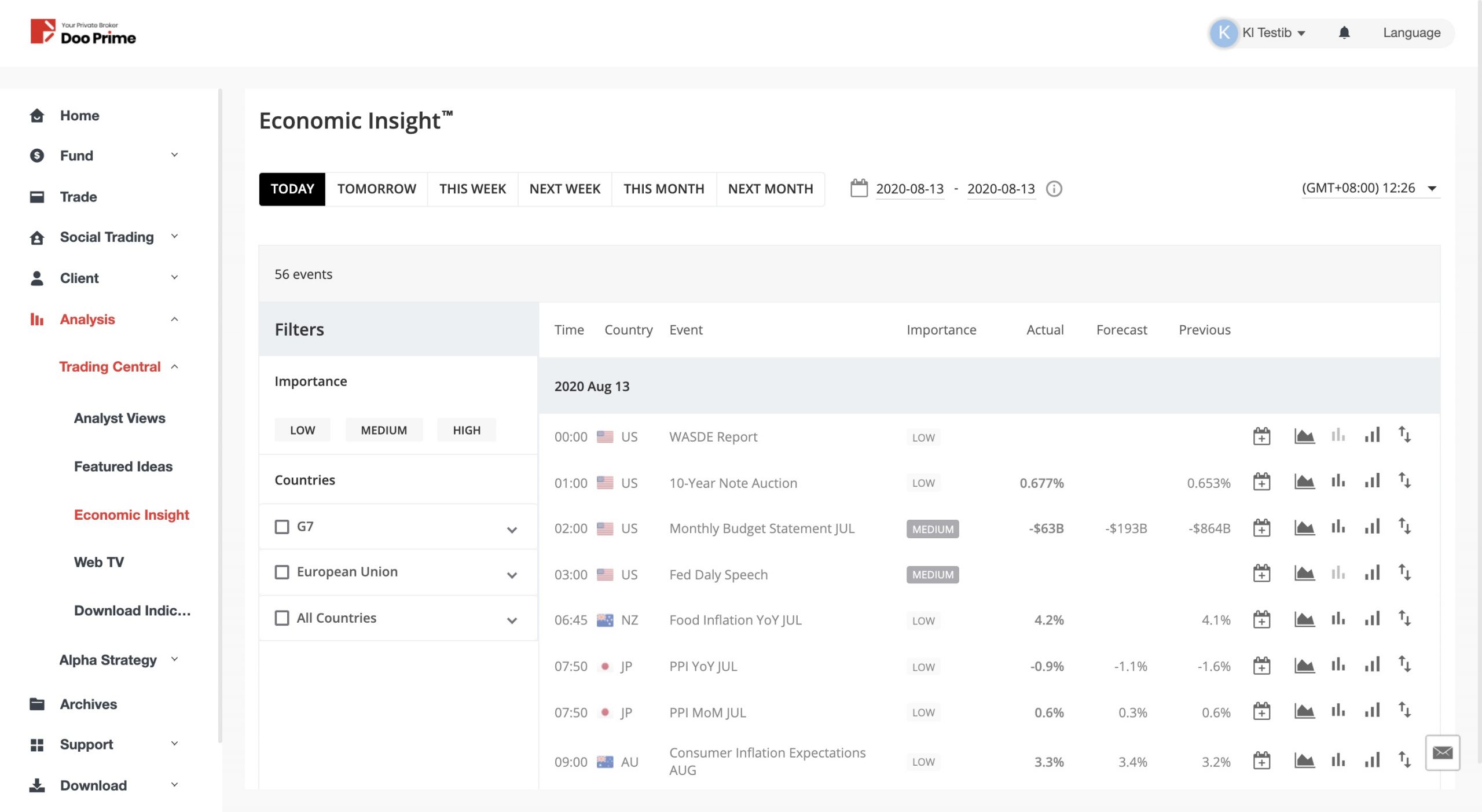Image resolution: width=1482 pixels, height=812 pixels.
Task: Open Web TV page
Action: point(98,562)
